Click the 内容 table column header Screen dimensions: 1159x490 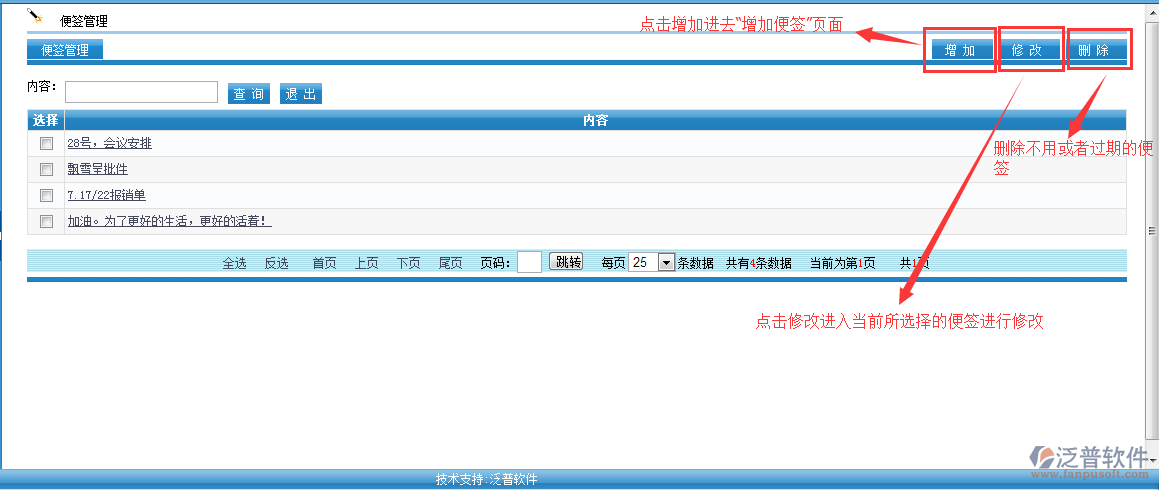point(595,120)
